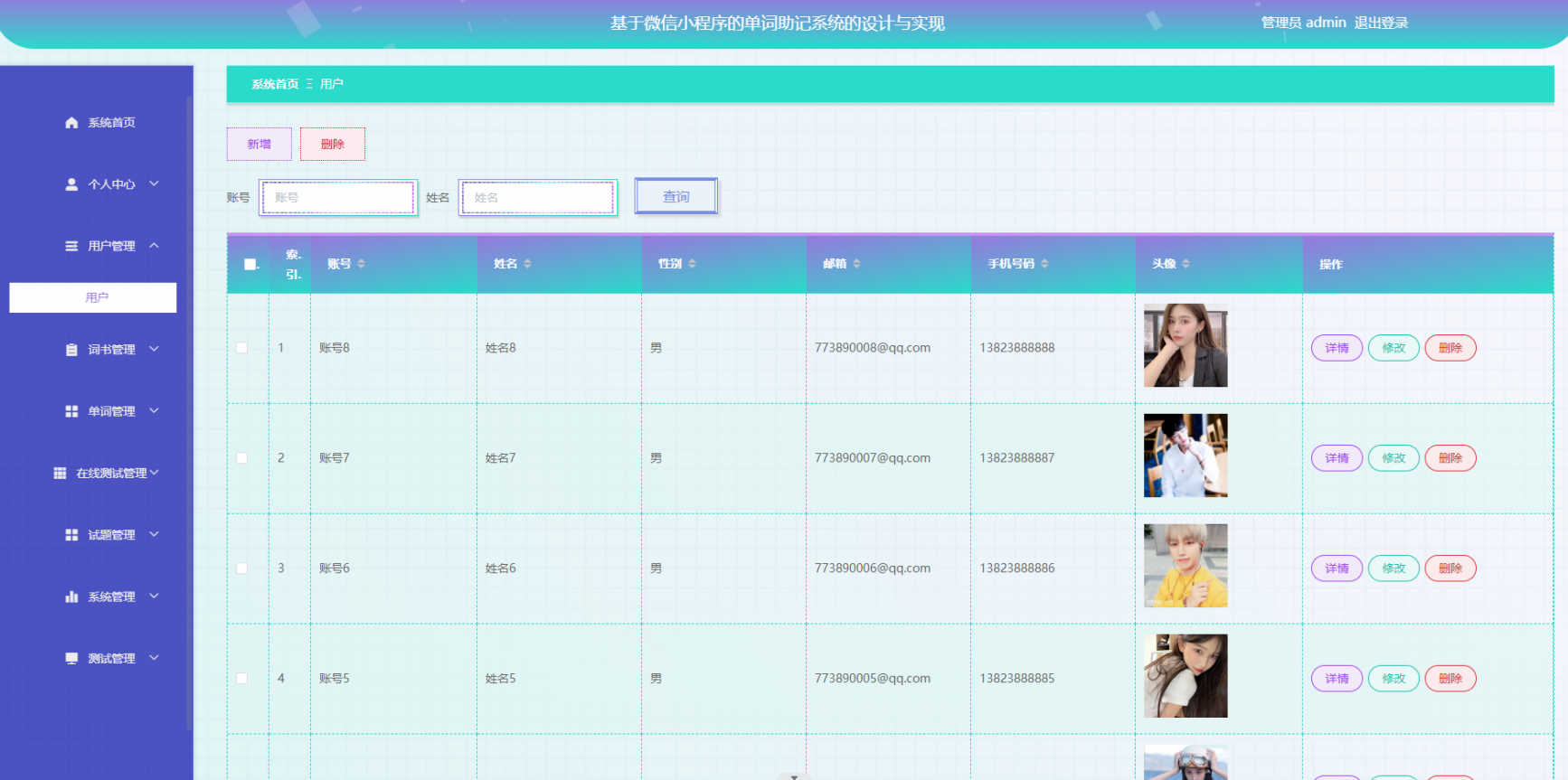Screen dimensions: 1568x780
Task: Focus the 账号 search input field
Action: 338,198
